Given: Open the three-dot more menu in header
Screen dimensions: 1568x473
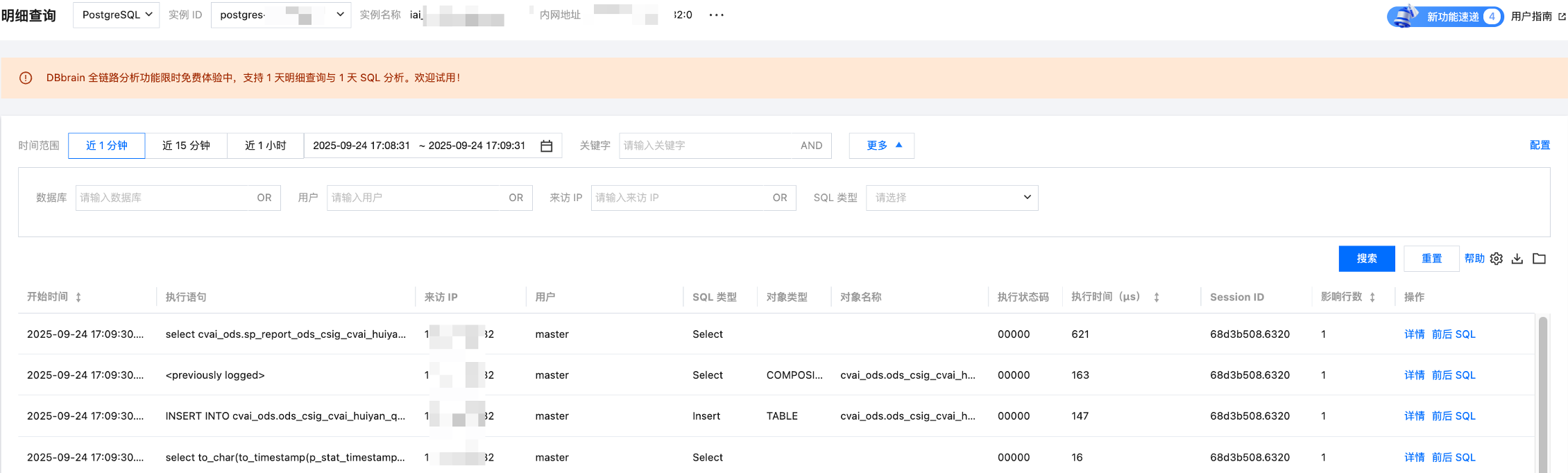Looking at the screenshot, I should tap(717, 15).
